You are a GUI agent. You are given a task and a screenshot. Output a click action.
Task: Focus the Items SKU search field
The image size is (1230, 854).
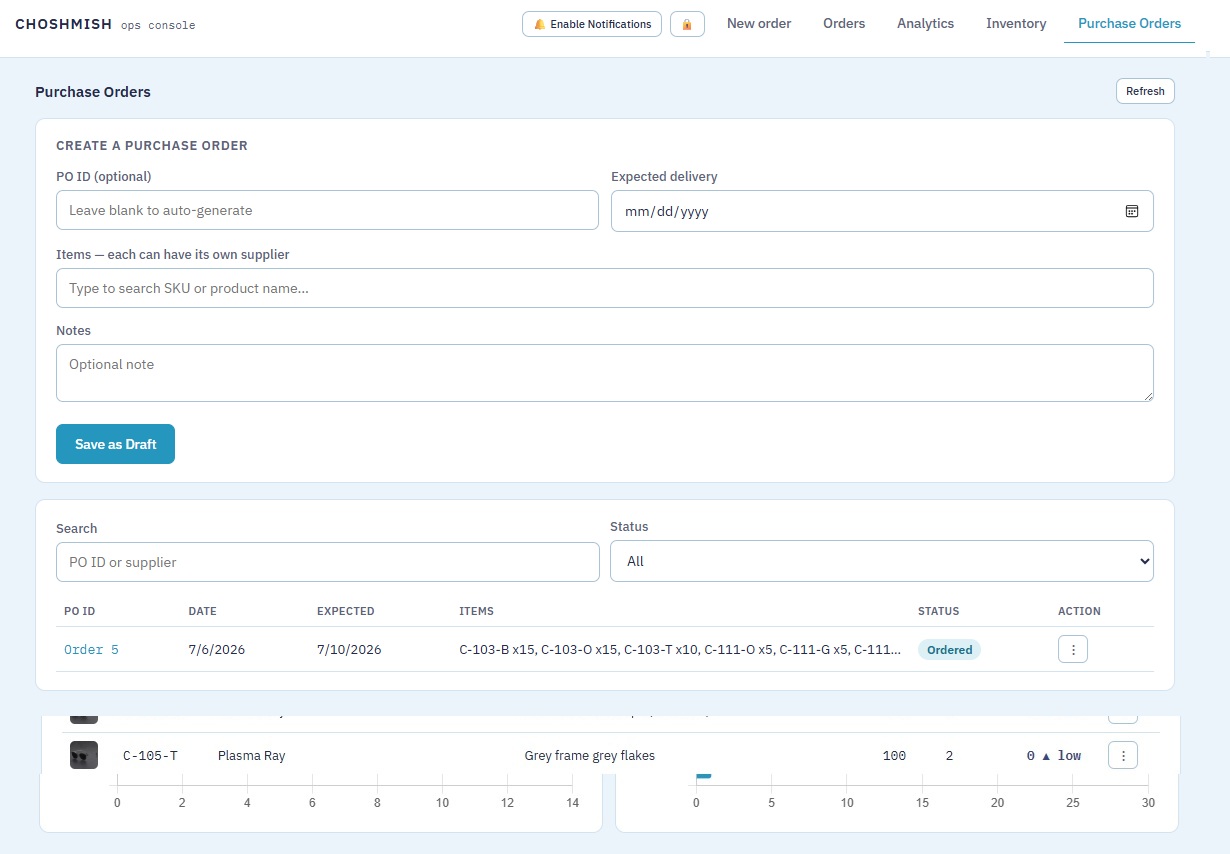[605, 288]
